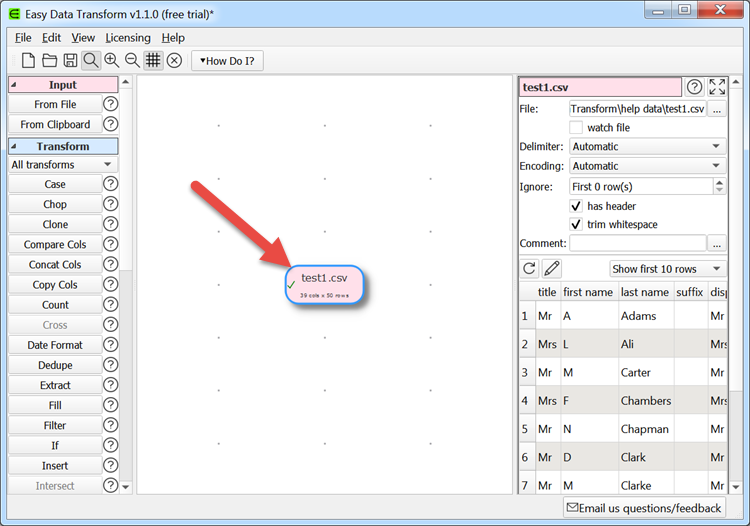Toggle the grid display icon
750x526 pixels.
point(153,61)
